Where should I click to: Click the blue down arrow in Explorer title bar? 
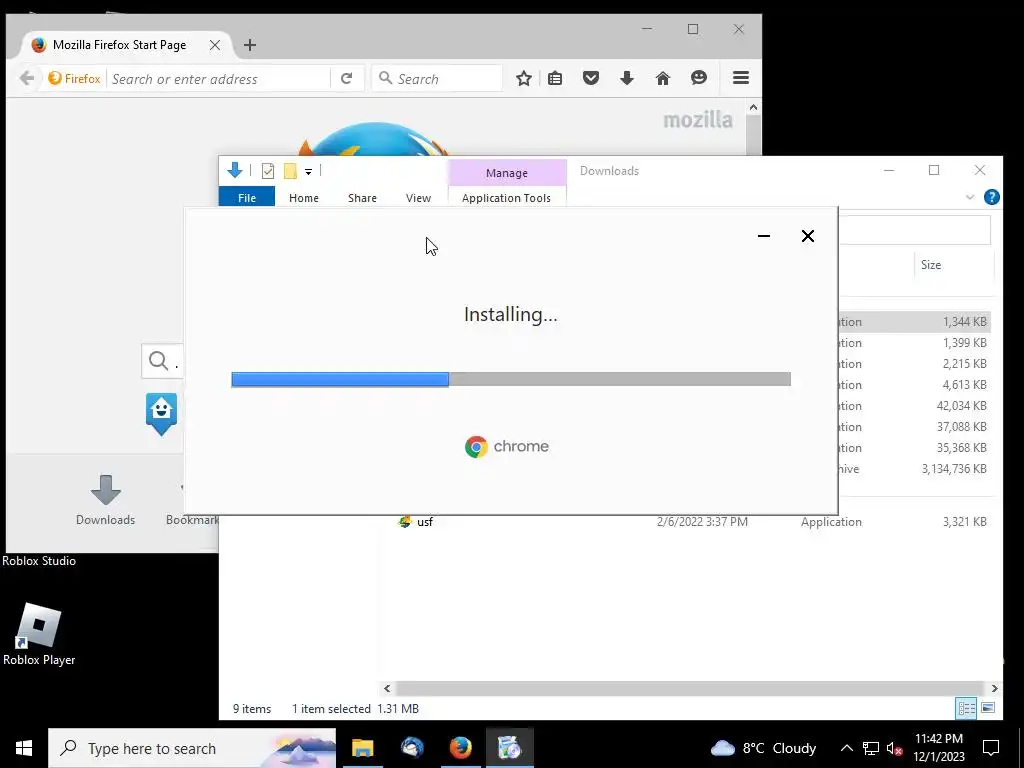(x=235, y=171)
